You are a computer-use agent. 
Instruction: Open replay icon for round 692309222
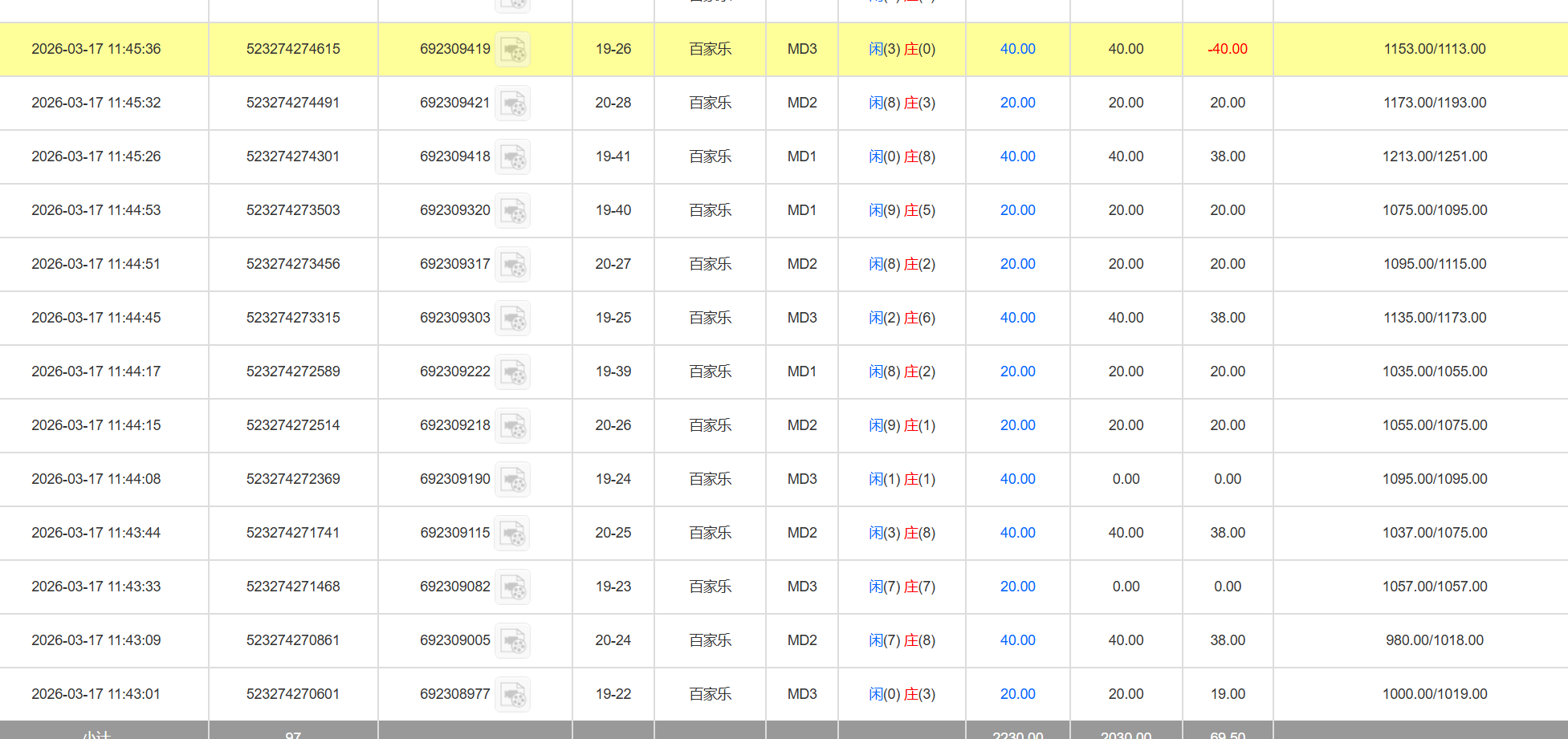coord(512,372)
